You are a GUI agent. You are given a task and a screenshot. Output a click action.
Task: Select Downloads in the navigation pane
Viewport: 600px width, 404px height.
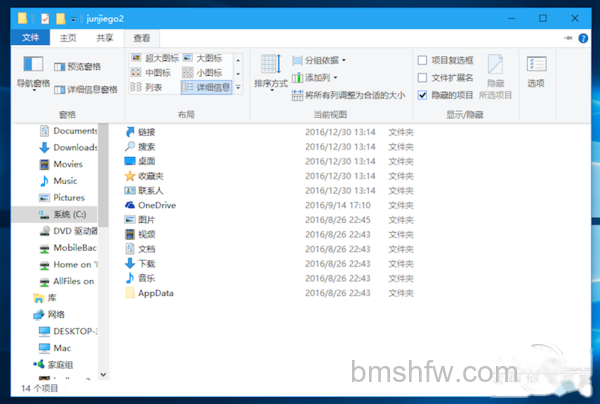(x=68, y=147)
